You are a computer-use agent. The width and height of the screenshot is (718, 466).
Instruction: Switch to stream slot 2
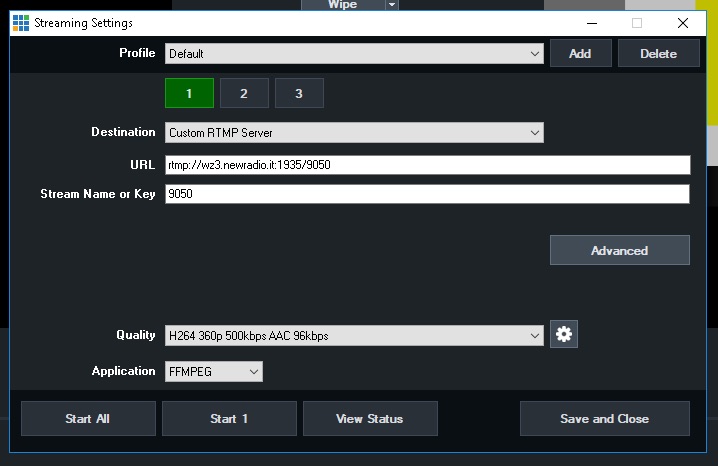(244, 93)
